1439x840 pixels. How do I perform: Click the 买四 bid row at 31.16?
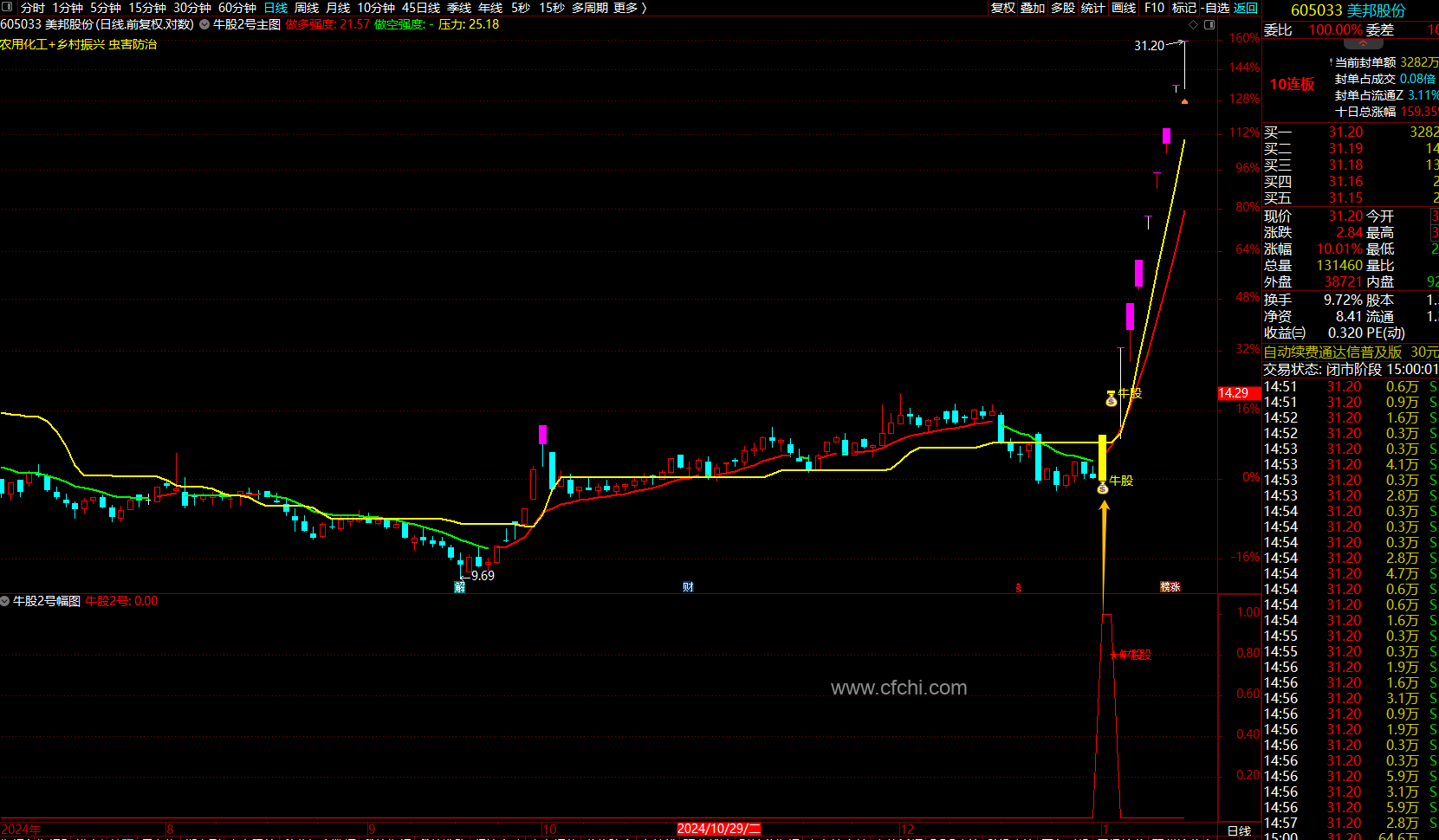[x=1351, y=181]
